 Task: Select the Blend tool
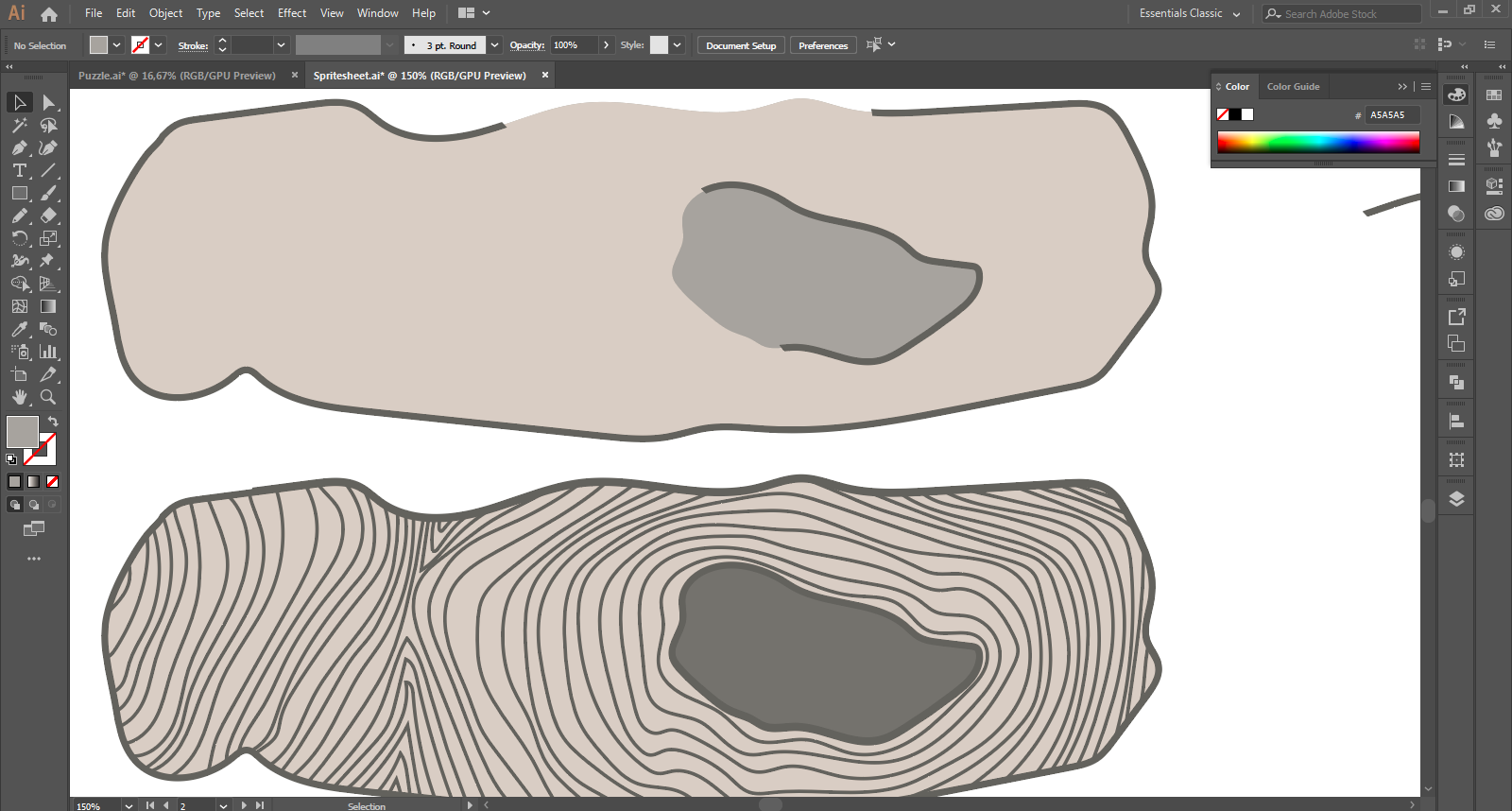pyautogui.click(x=48, y=329)
